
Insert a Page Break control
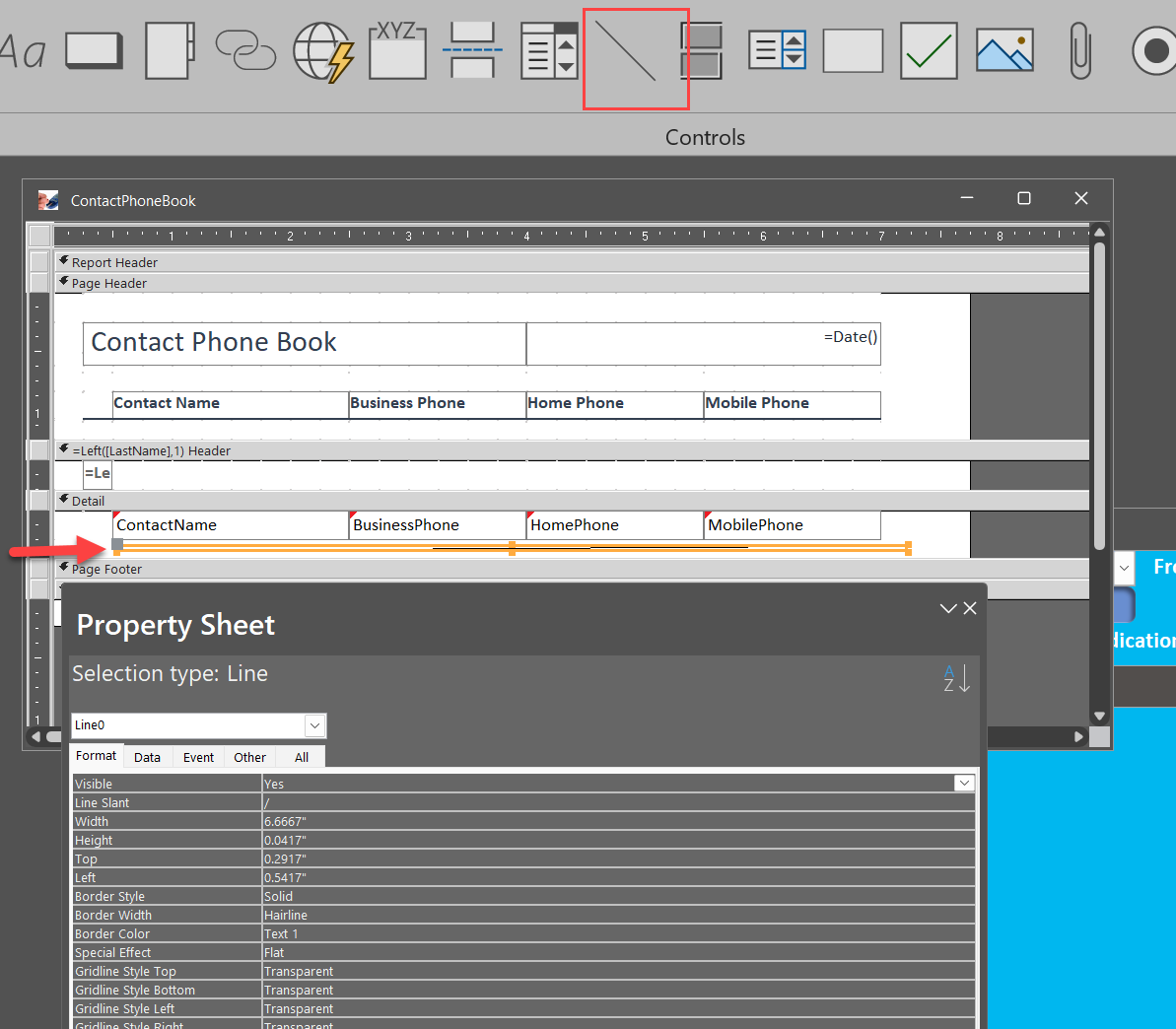point(472,51)
